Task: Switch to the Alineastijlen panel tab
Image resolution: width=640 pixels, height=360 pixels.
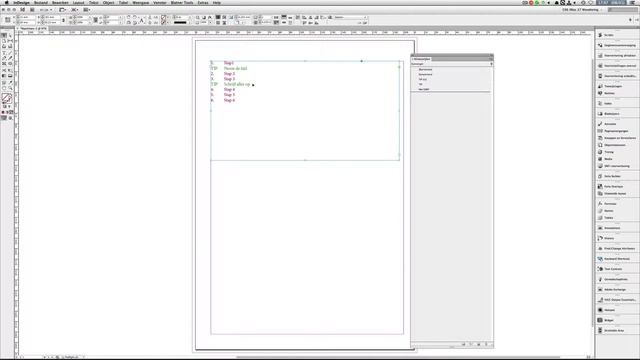Action: [421, 59]
